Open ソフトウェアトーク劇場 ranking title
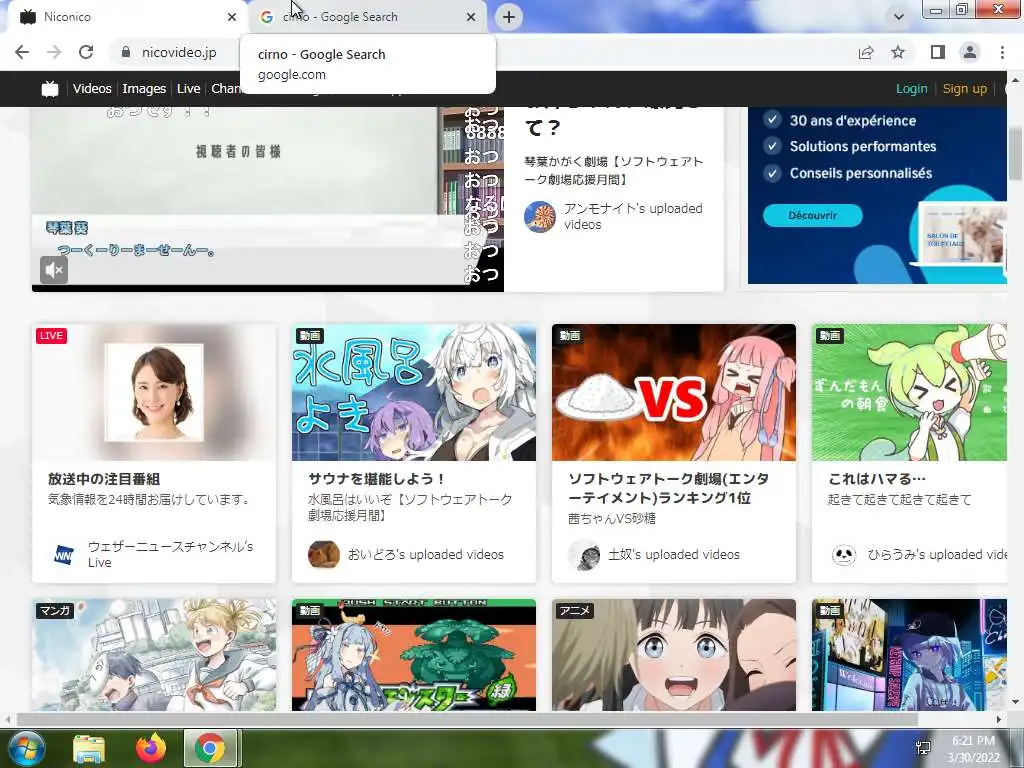1024x768 pixels. (668, 488)
